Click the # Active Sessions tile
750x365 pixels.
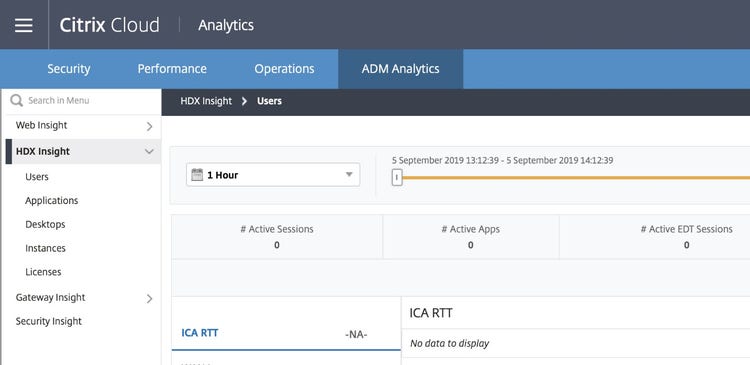[277, 237]
